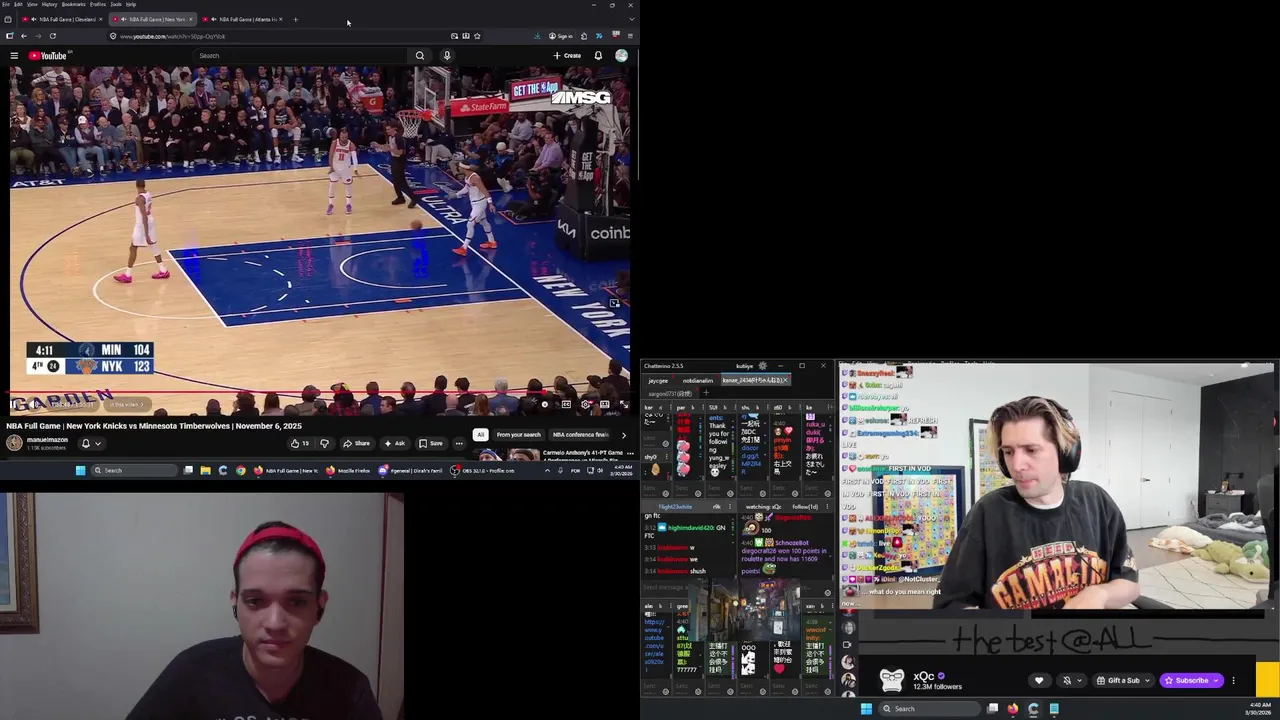Toggle theater mode on the video player
The image size is (1280, 720).
coord(604,404)
